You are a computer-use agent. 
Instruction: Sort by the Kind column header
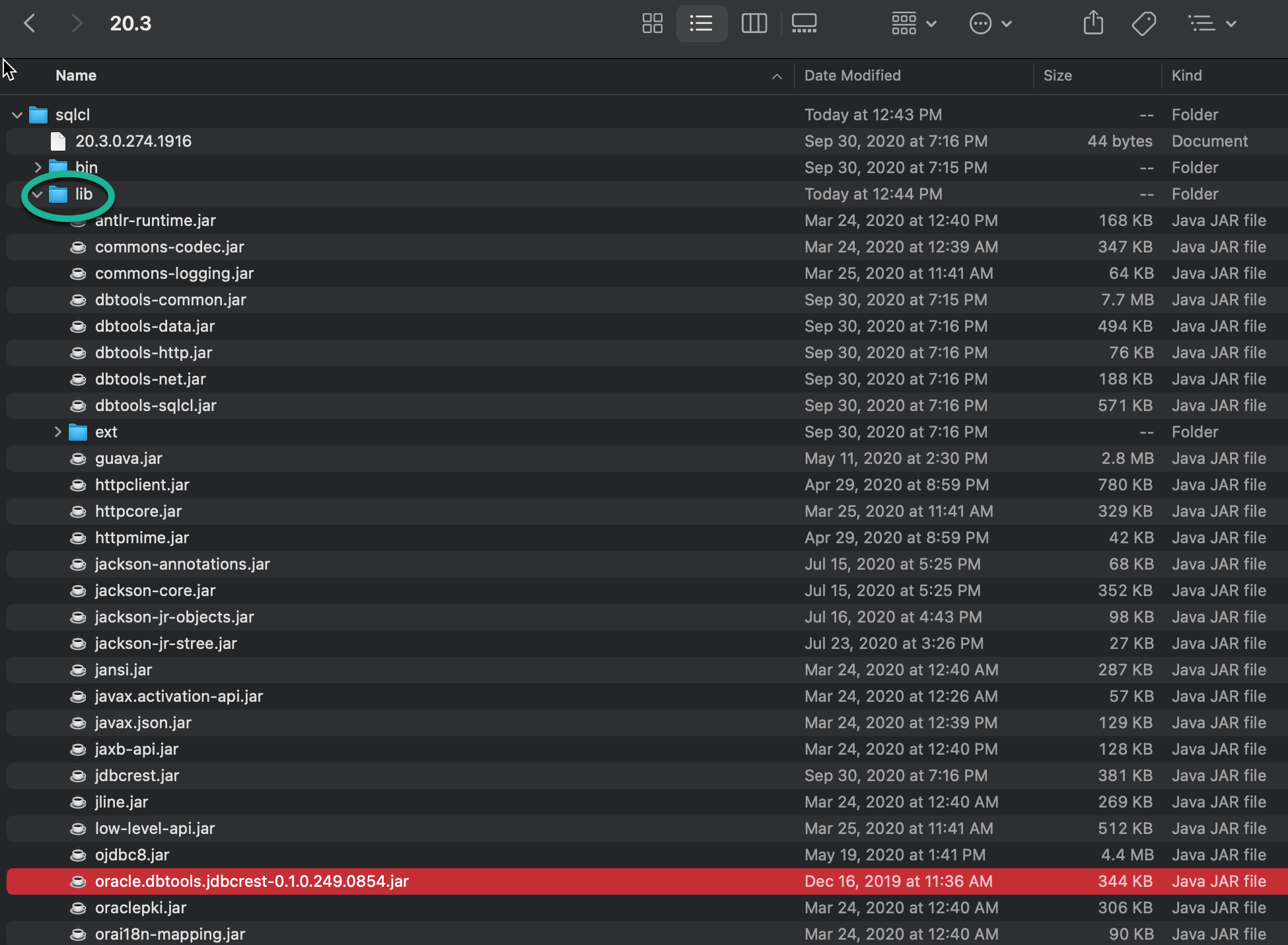click(x=1186, y=75)
